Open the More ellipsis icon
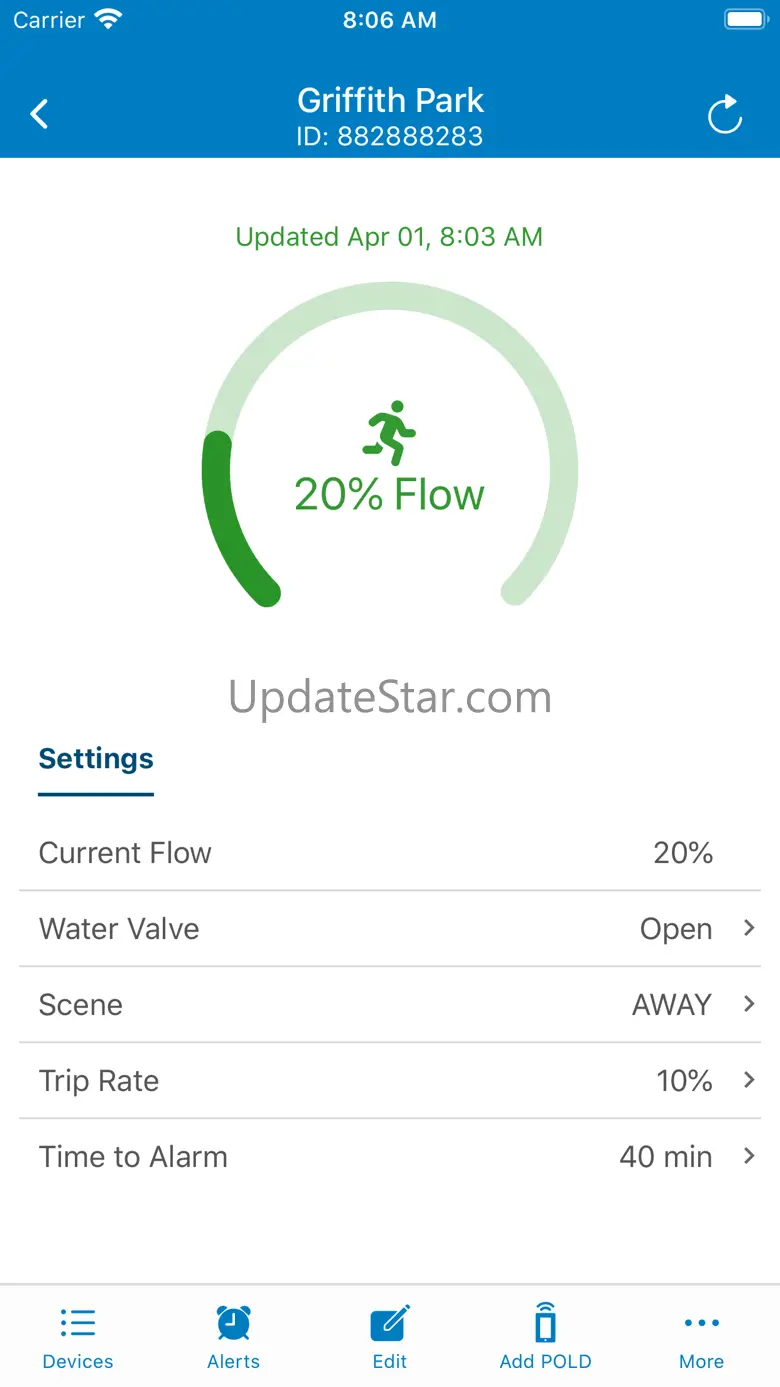Screen dimensions: 780x1387 coord(701,1323)
